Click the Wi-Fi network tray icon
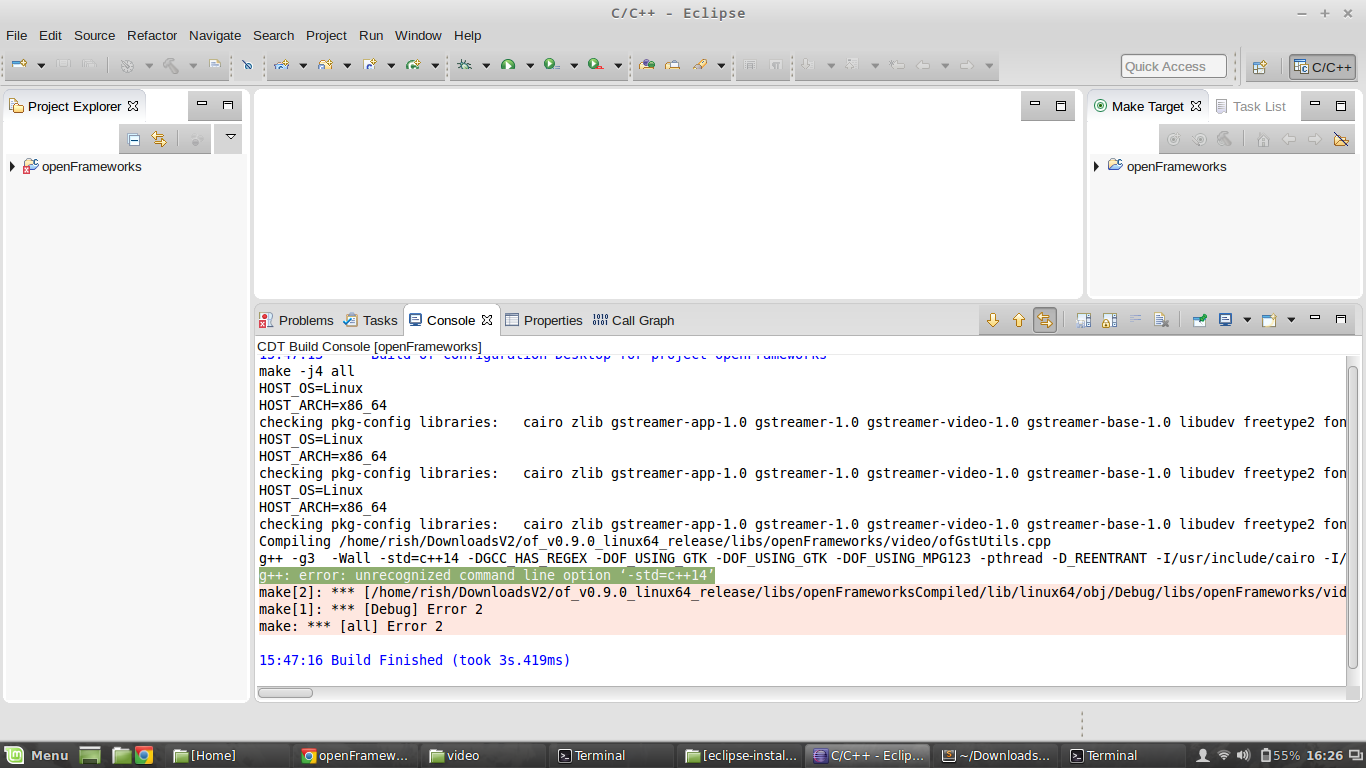Viewport: 1366px width, 768px height. tap(1223, 755)
